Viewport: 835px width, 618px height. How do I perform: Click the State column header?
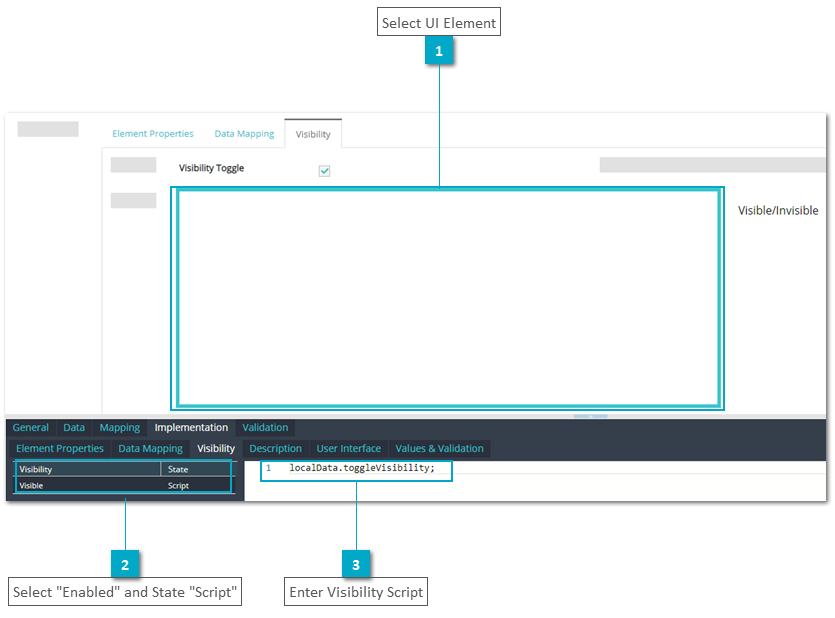point(196,469)
